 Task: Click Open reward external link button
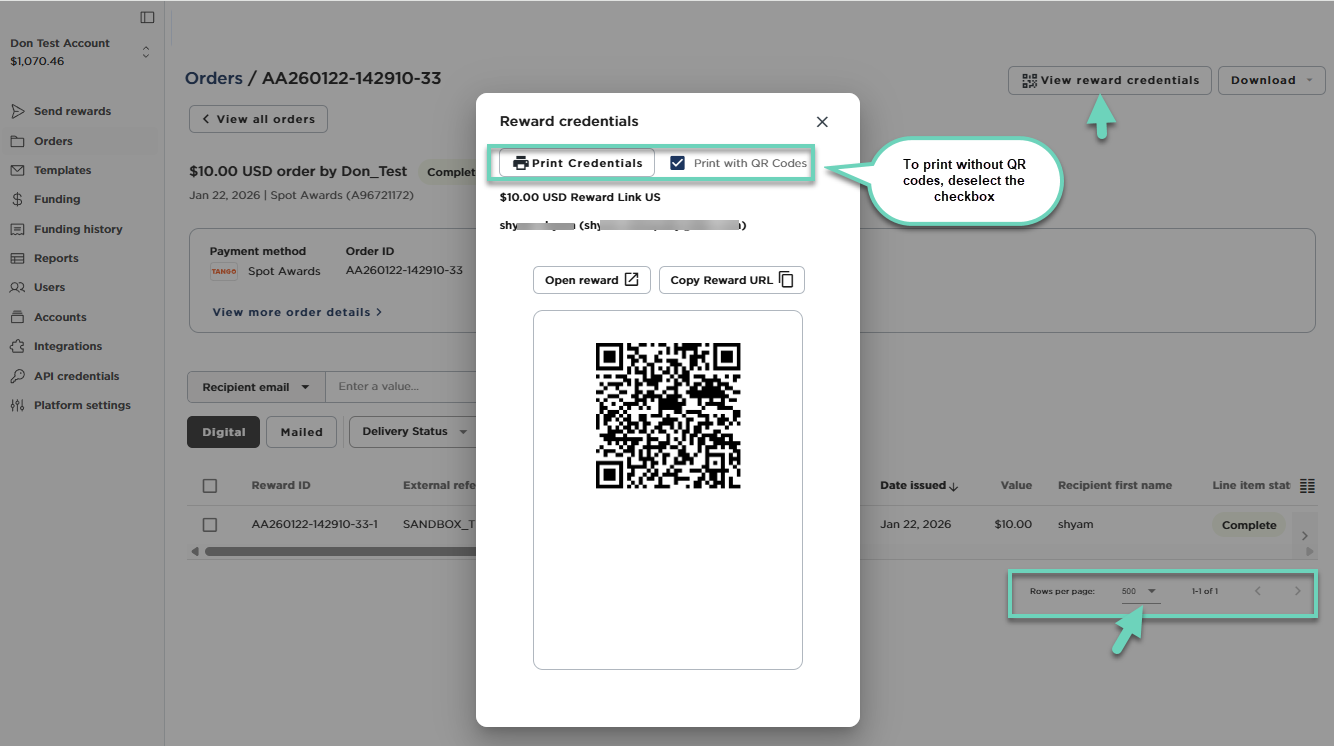591,280
